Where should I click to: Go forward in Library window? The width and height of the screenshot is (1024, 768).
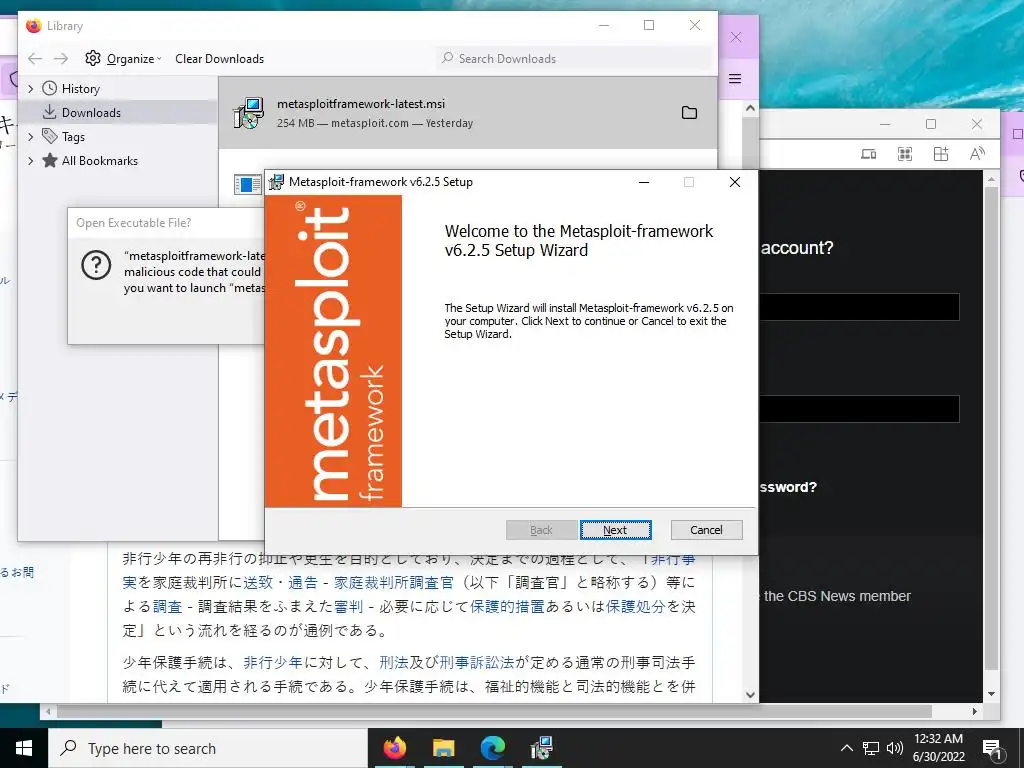tap(61, 59)
